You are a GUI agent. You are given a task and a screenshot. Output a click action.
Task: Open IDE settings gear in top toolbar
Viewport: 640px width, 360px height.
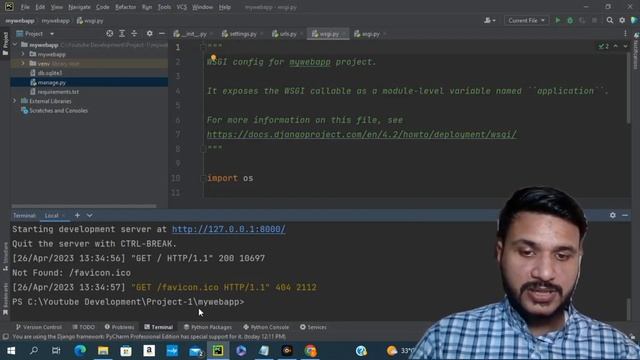point(622,20)
